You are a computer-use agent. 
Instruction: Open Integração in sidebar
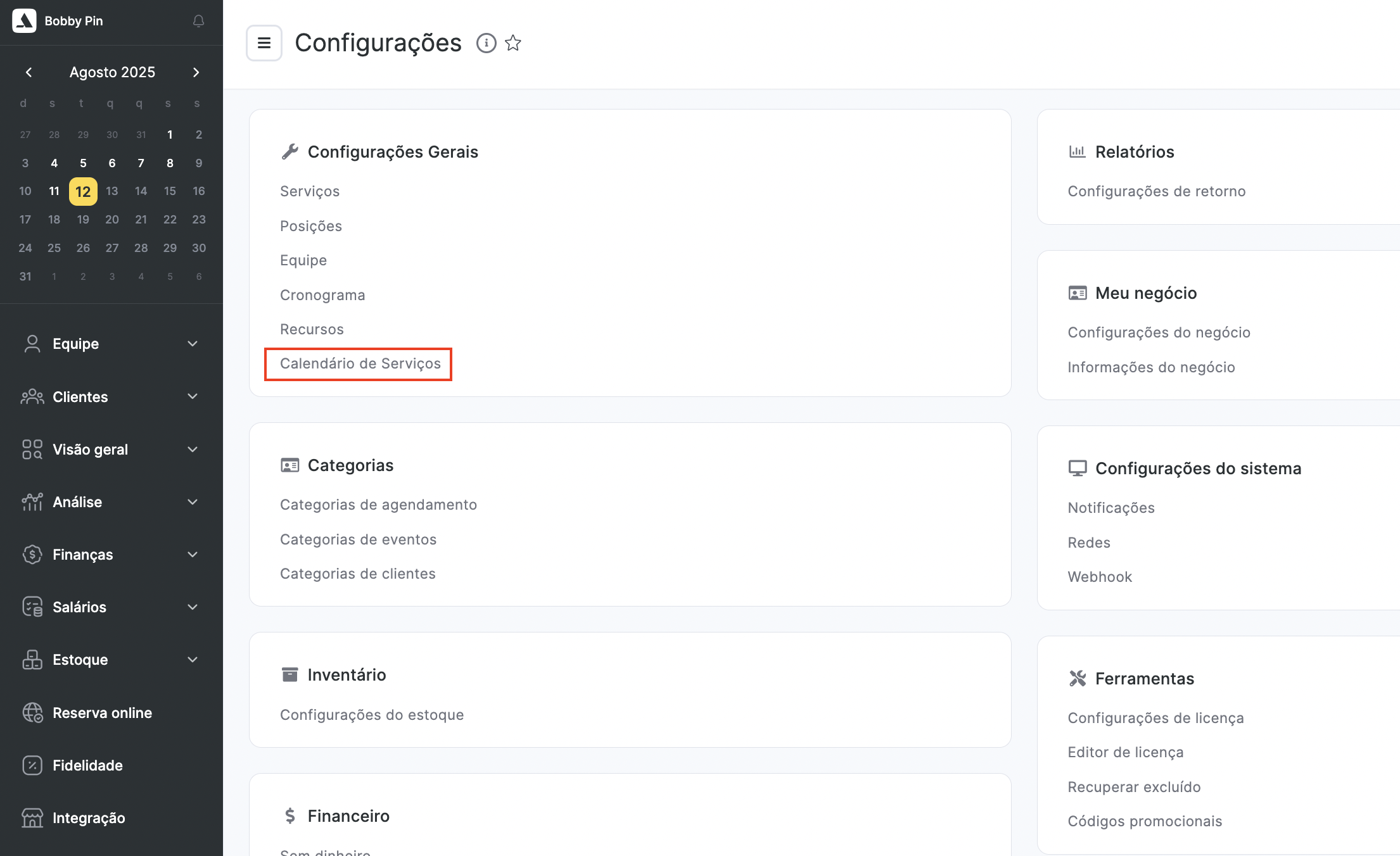click(x=89, y=818)
